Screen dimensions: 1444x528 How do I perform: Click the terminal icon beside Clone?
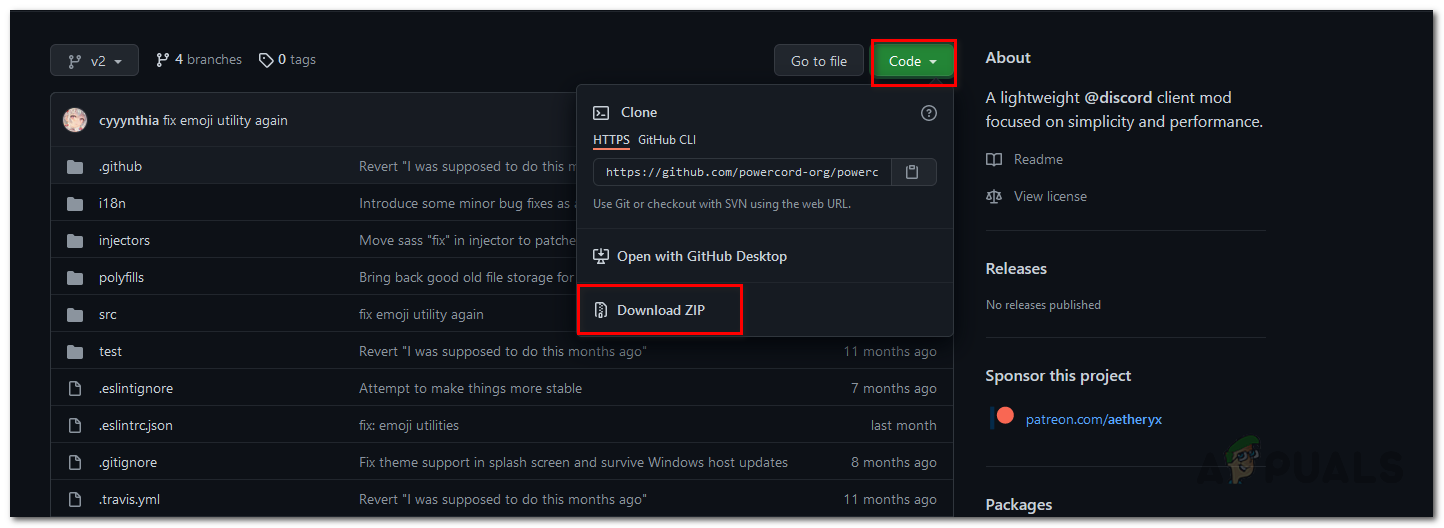[601, 113]
